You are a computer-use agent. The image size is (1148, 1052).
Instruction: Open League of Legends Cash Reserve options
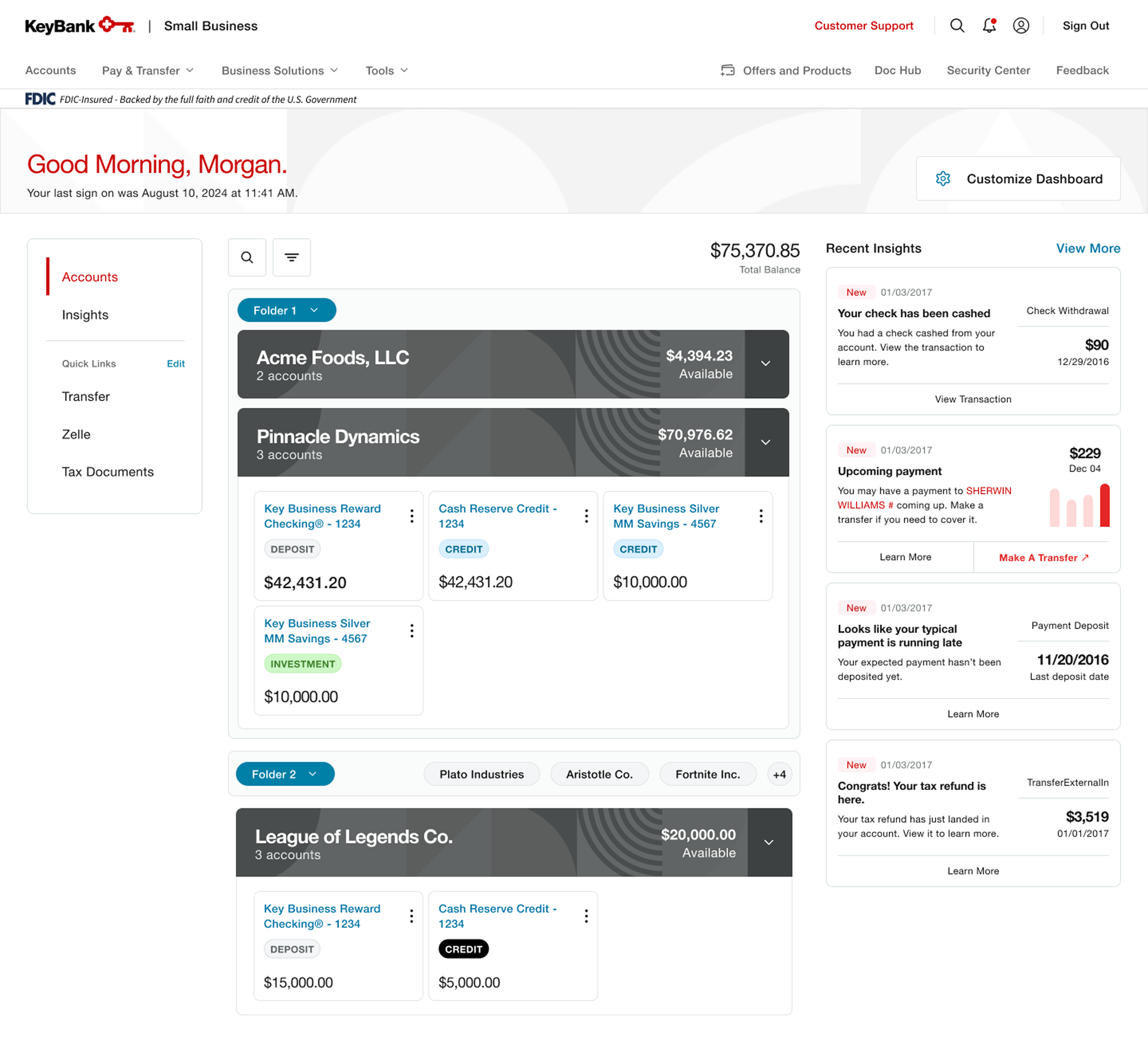pos(586,916)
